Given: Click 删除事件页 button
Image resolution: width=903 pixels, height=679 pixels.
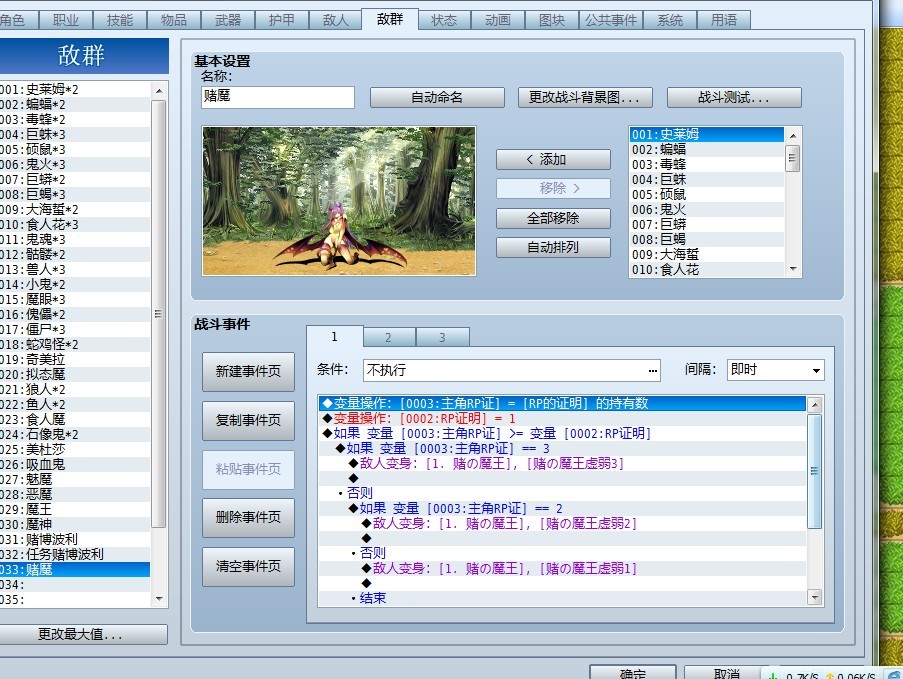Looking at the screenshot, I should point(248,518).
